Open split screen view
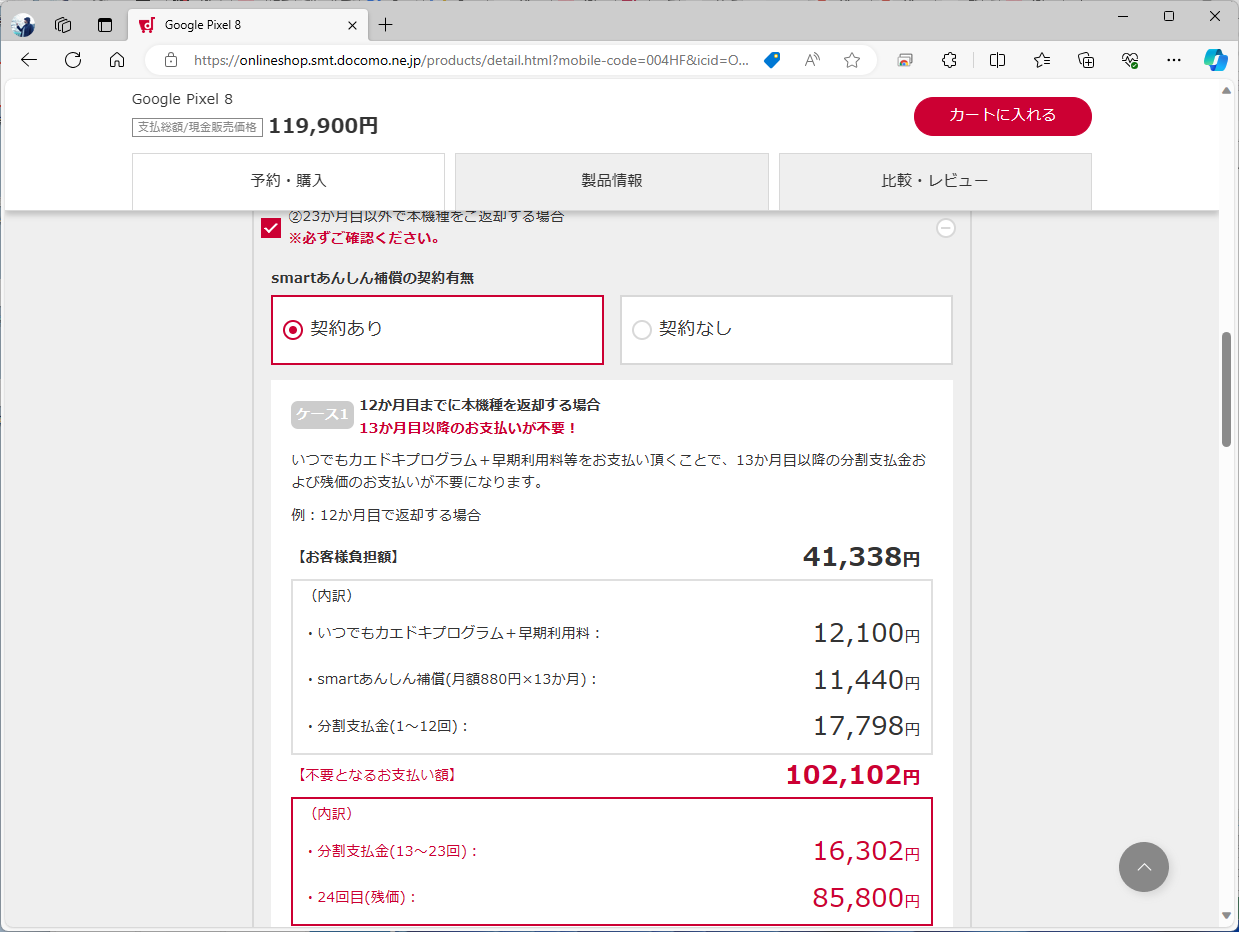1239x932 pixels. (x=997, y=60)
